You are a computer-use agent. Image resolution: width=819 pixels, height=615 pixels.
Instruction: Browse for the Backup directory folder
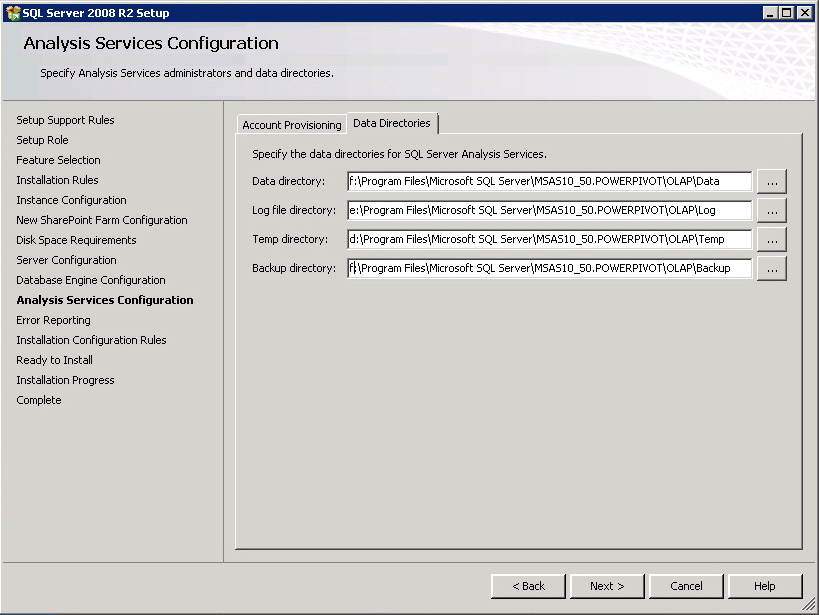pos(772,269)
